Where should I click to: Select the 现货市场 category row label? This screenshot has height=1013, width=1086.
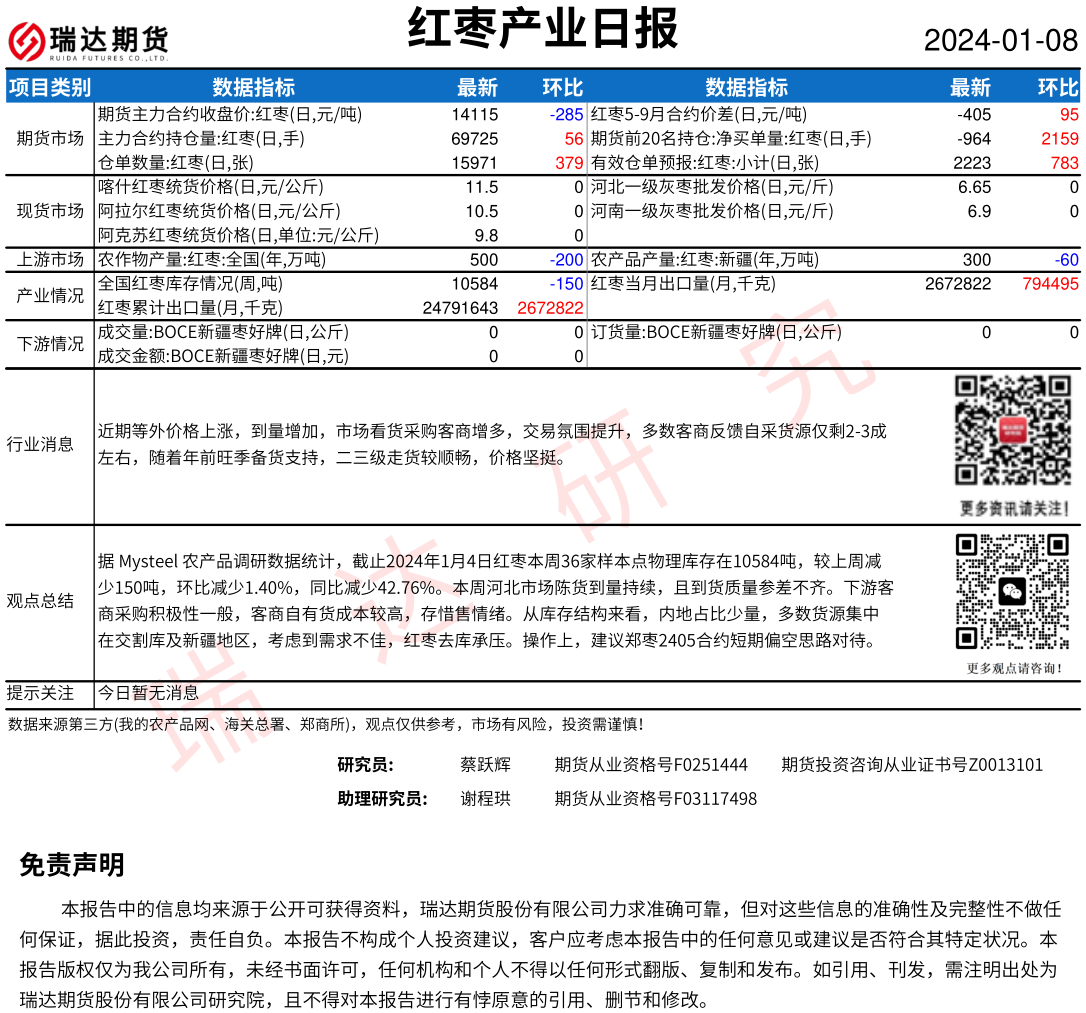pos(49,211)
